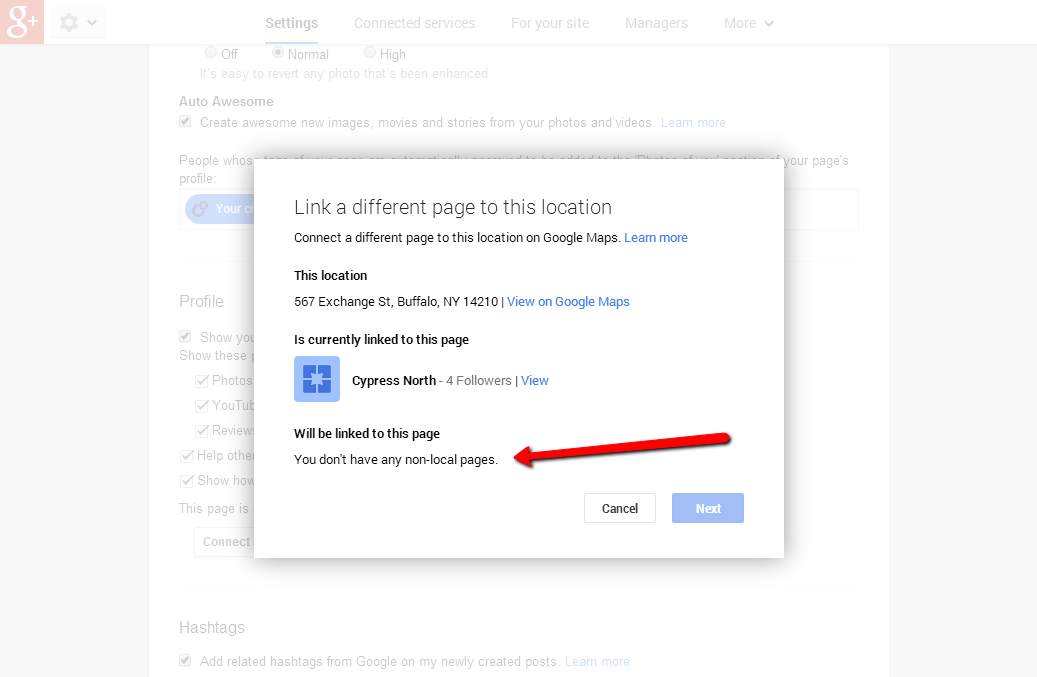Open the Managers tab
This screenshot has height=677, width=1037.
(x=656, y=23)
